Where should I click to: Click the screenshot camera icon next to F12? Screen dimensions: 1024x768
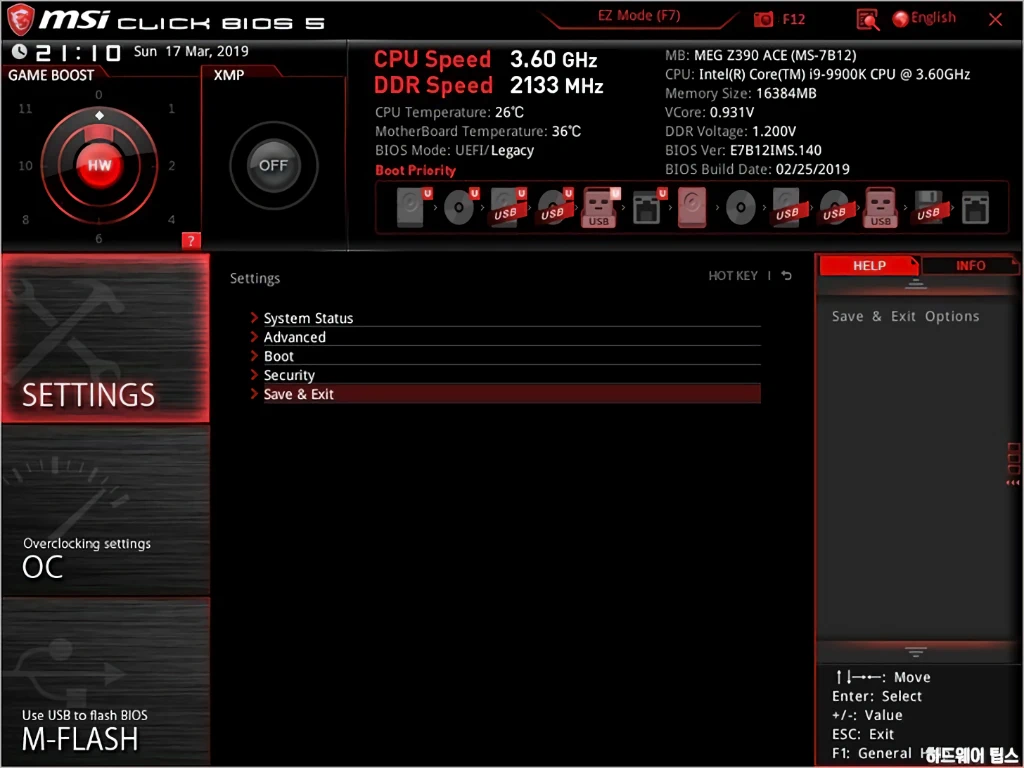click(x=762, y=20)
